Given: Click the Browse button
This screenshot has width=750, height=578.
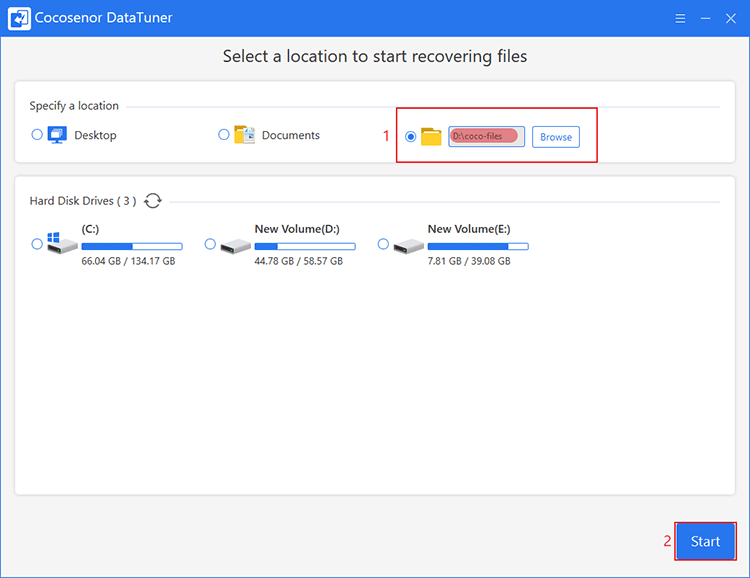Looking at the screenshot, I should tap(556, 137).
